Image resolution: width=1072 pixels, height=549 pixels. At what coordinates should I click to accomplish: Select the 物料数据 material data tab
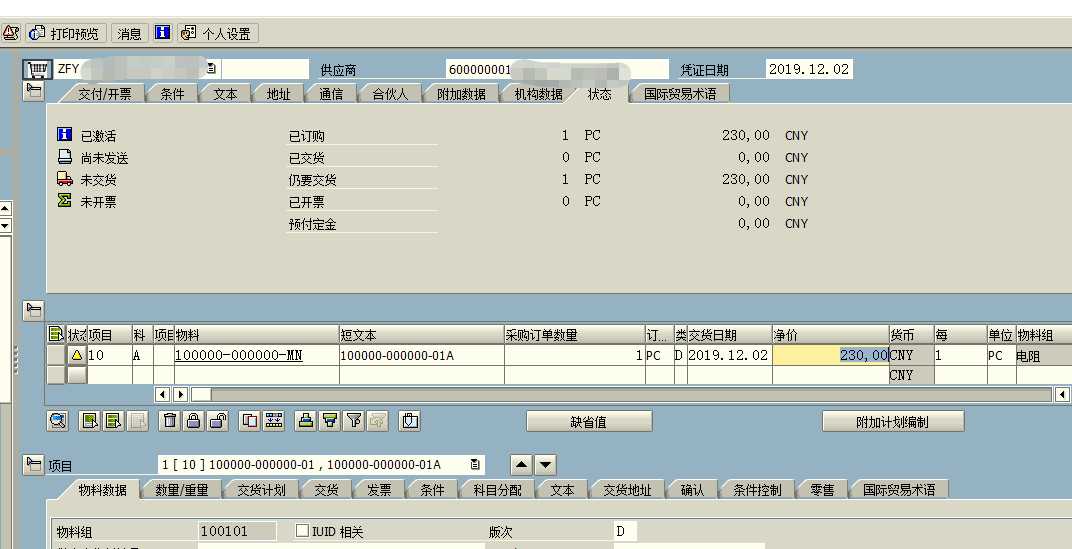pyautogui.click(x=102, y=490)
